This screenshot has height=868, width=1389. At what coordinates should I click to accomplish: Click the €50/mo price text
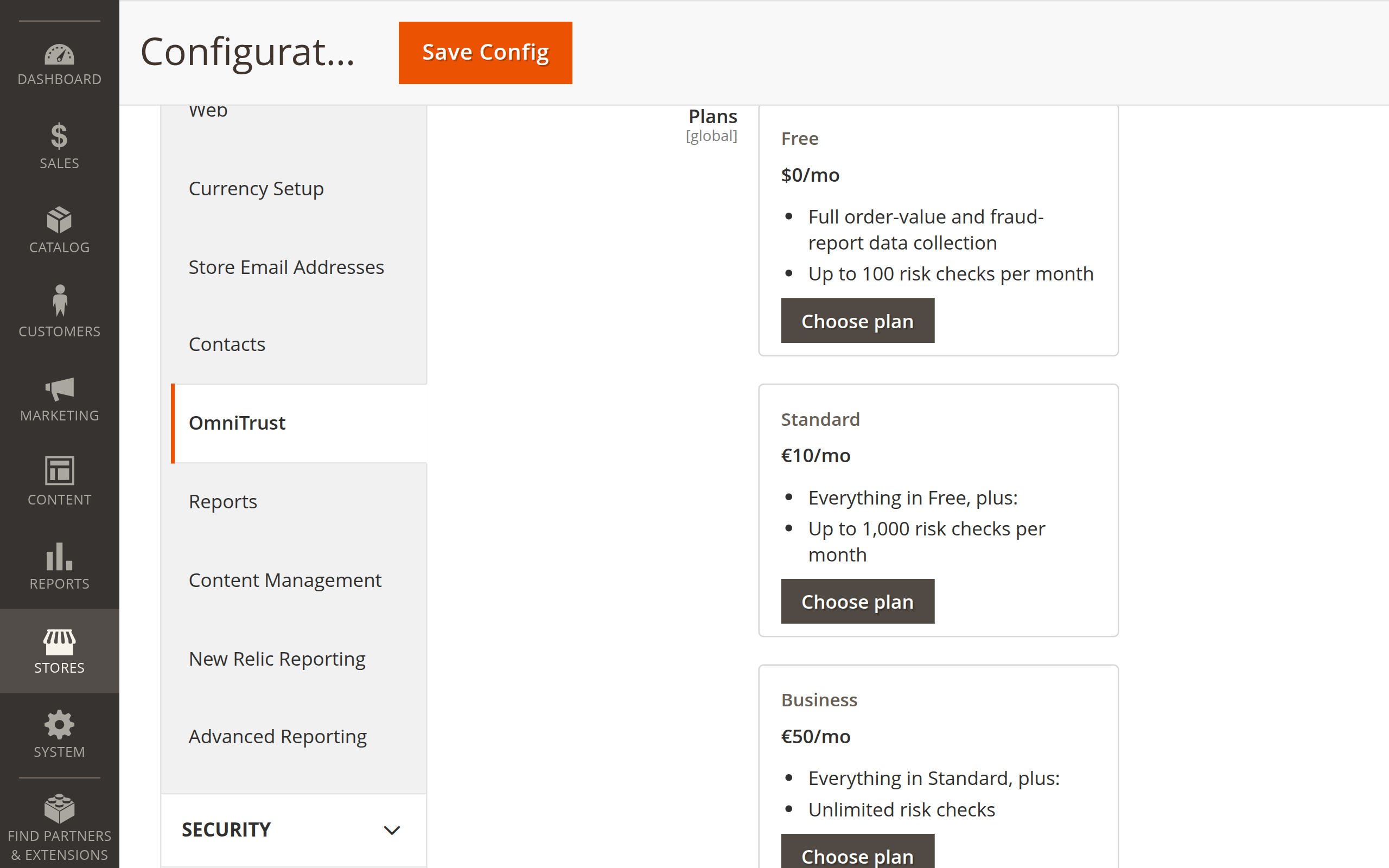click(815, 737)
